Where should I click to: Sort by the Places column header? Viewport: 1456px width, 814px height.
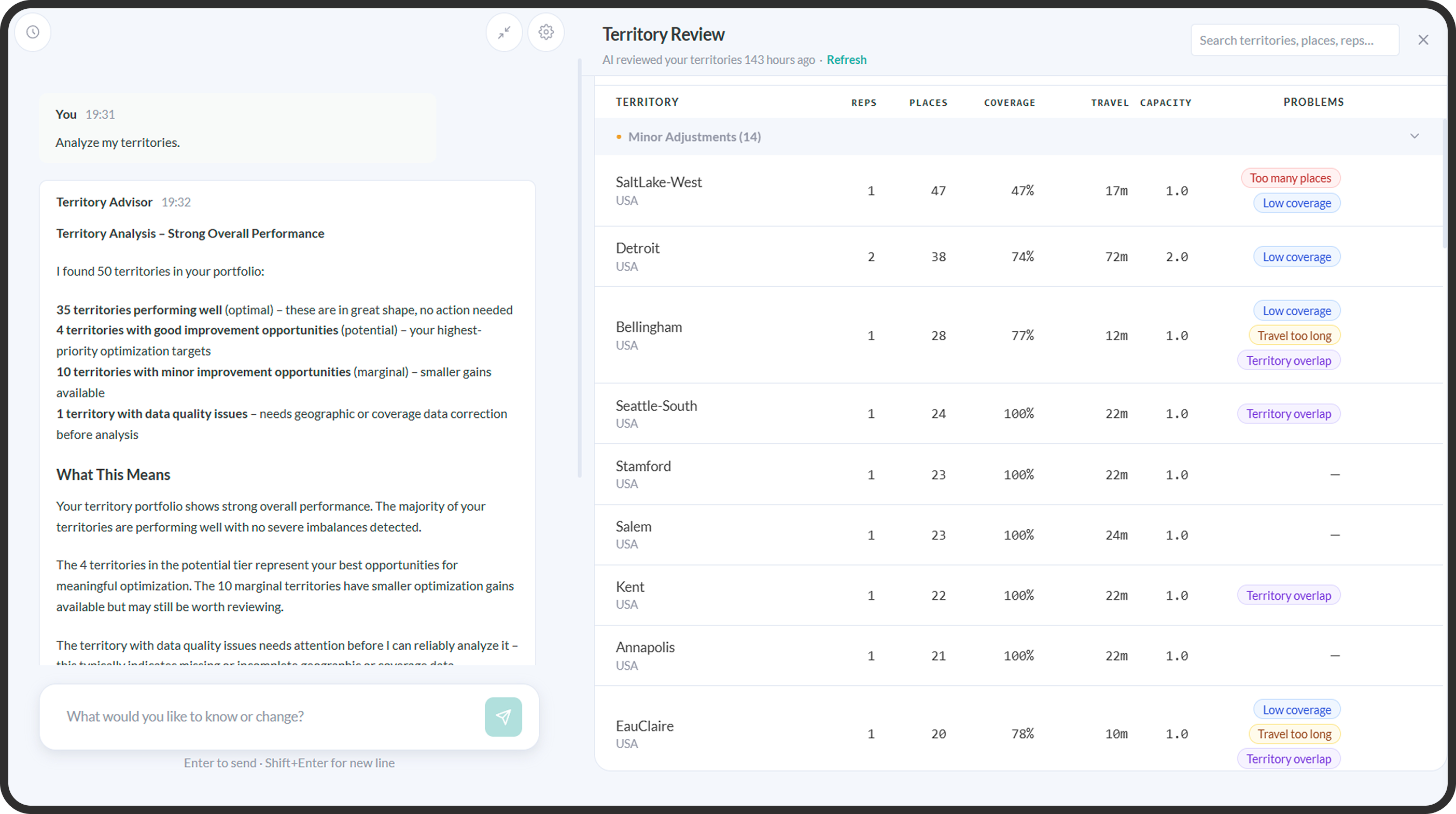coord(928,103)
